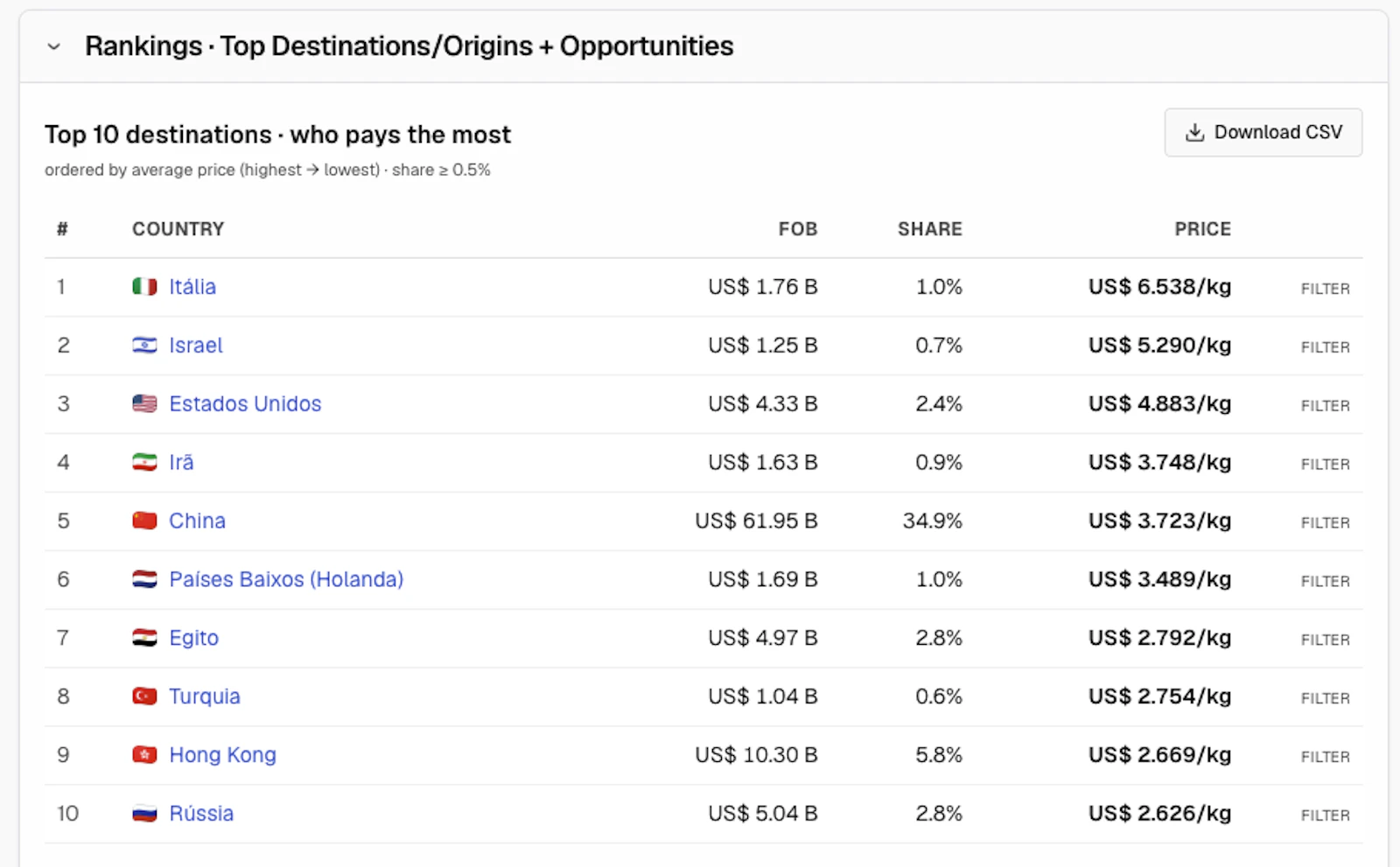Select the 2.4% share value
The width and height of the screenshot is (1400, 867).
[x=939, y=404]
